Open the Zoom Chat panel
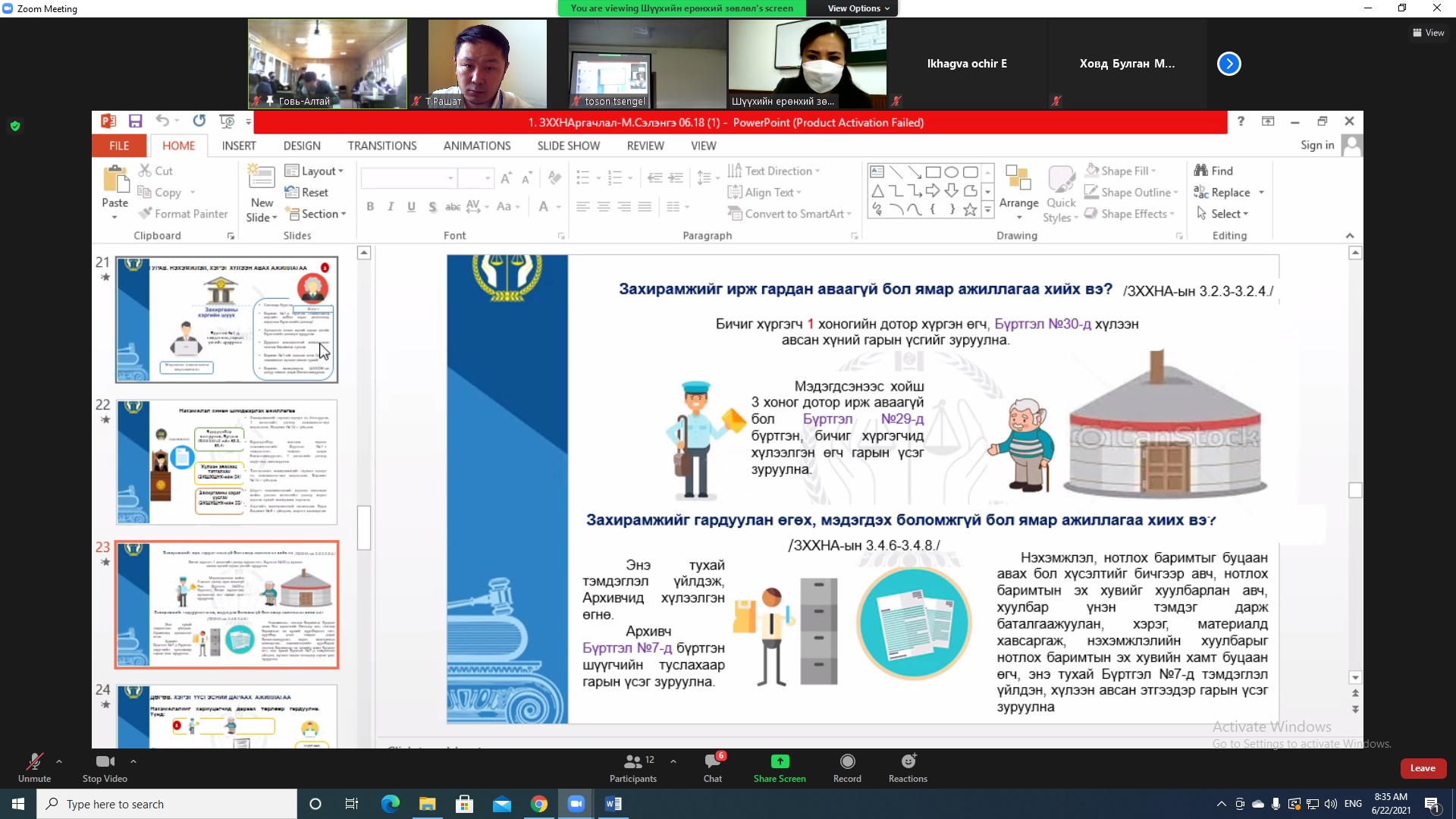 (713, 767)
